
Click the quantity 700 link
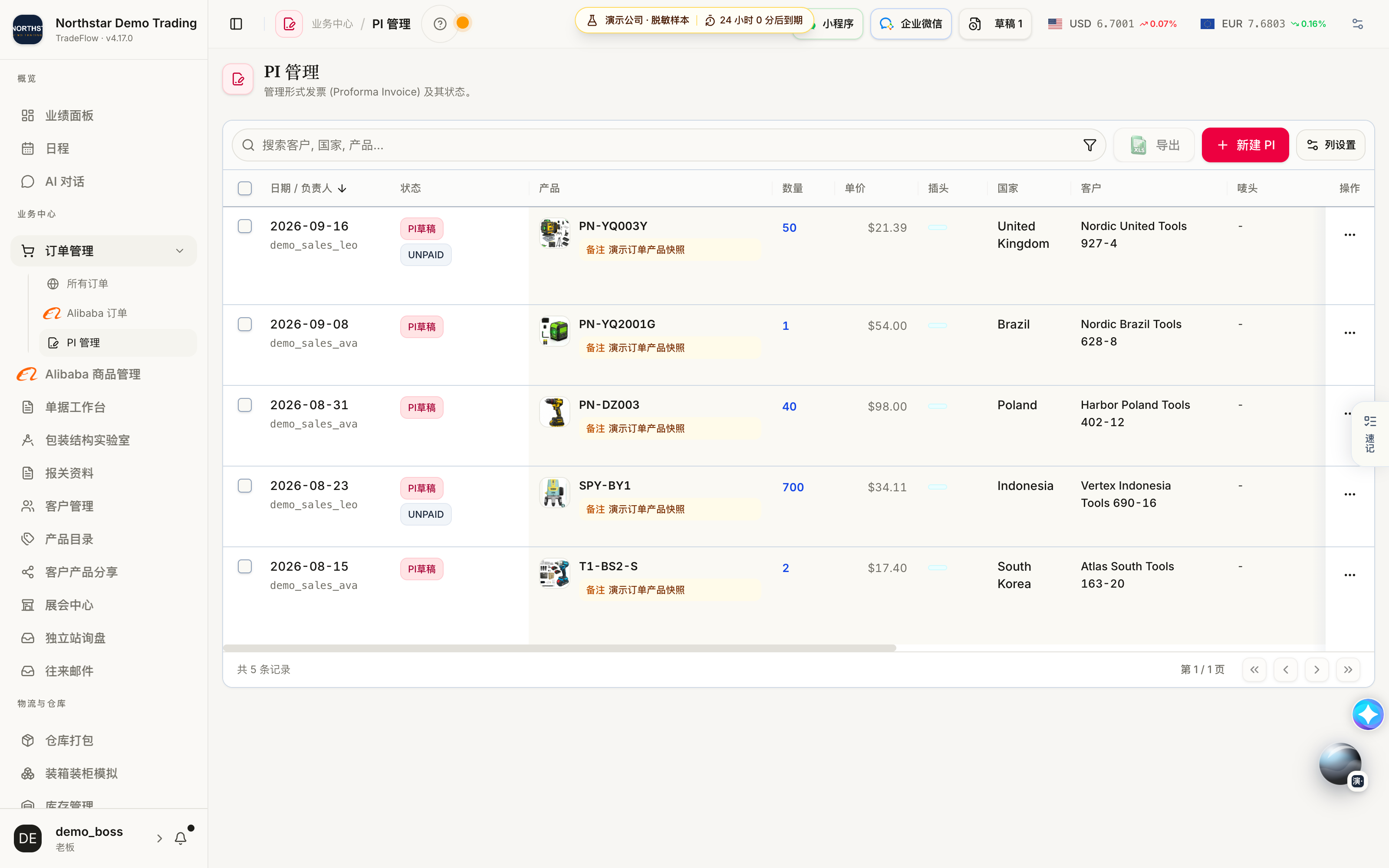tap(793, 487)
